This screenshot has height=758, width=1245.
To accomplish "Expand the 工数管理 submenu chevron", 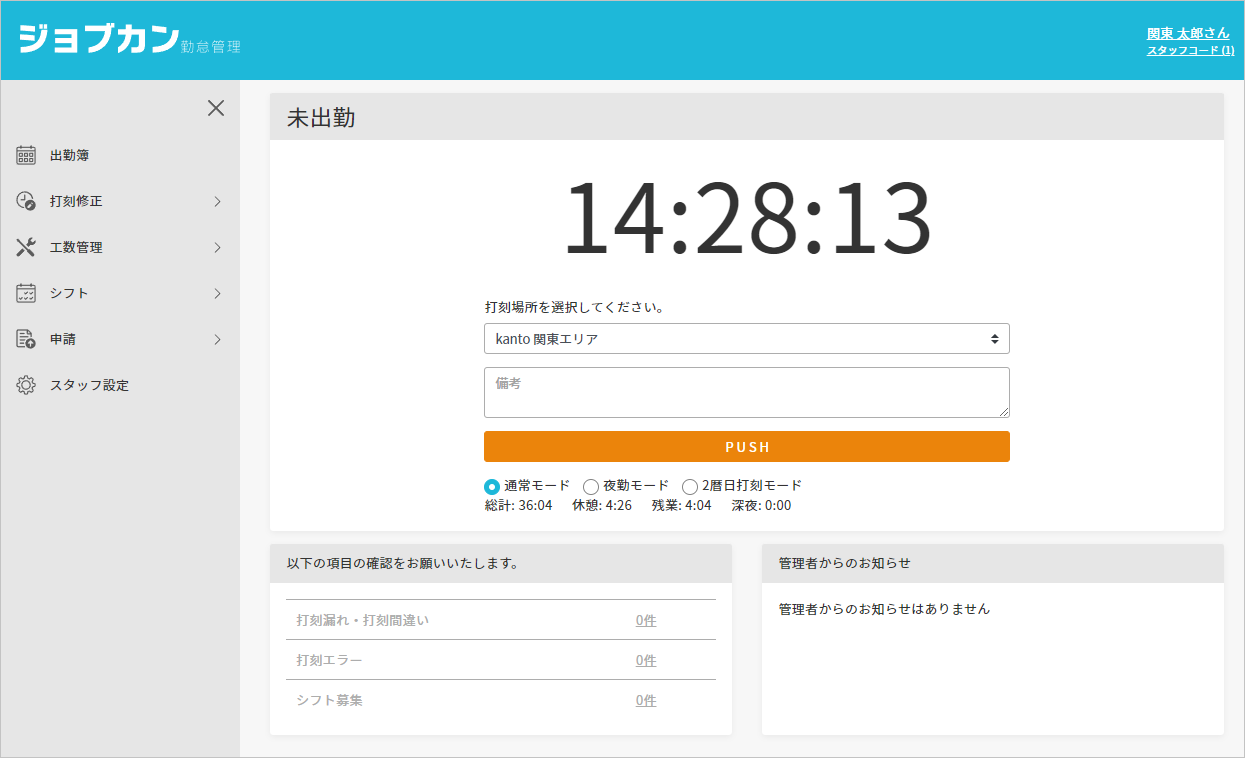I will pyautogui.click(x=217, y=247).
